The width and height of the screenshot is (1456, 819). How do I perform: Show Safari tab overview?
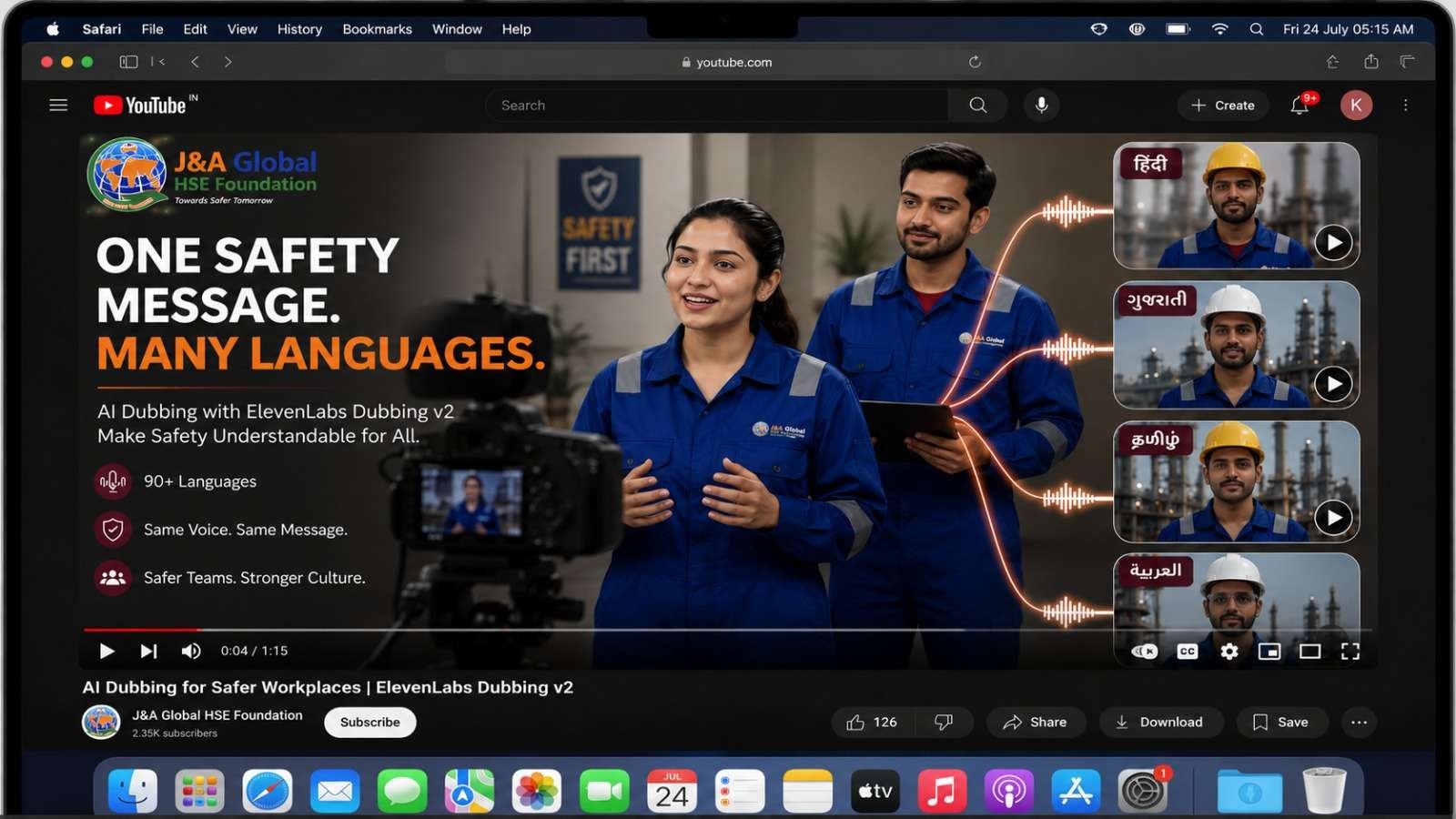(1407, 62)
